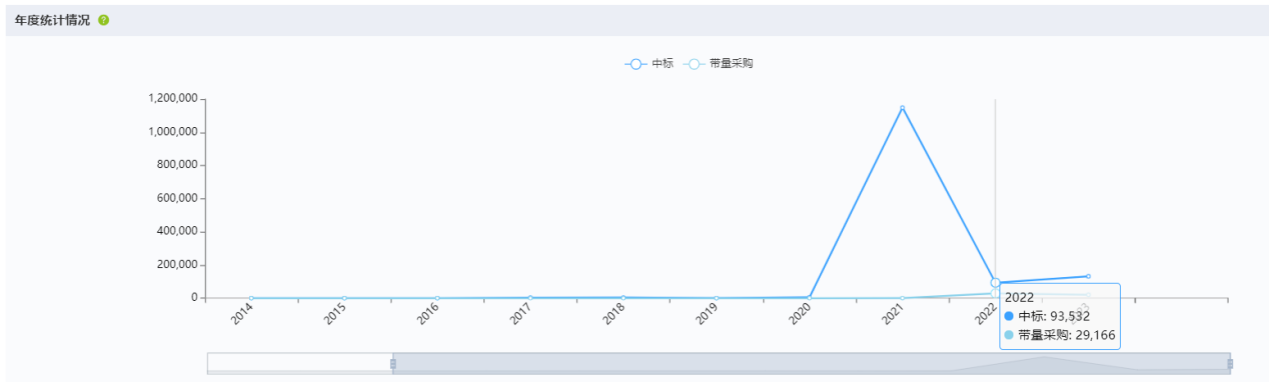The width and height of the screenshot is (1269, 382).
Task: Click the right handle of the zoom slider
Action: coord(1230,363)
